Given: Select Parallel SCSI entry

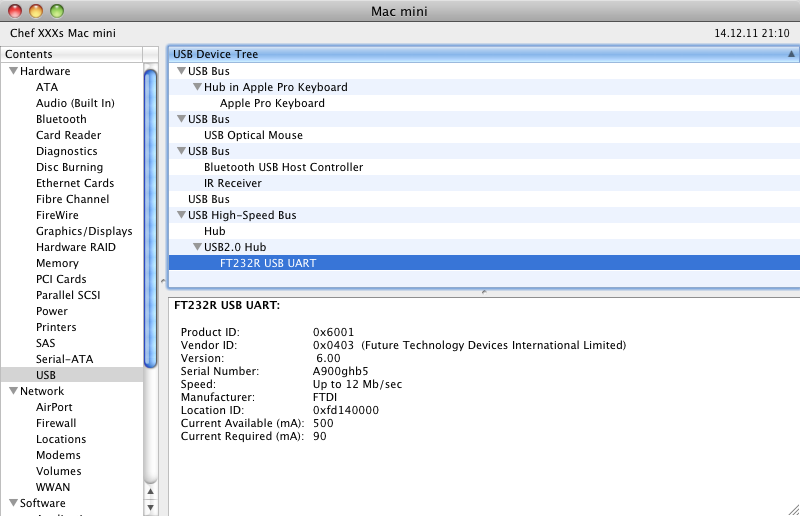Looking at the screenshot, I should tap(68, 295).
